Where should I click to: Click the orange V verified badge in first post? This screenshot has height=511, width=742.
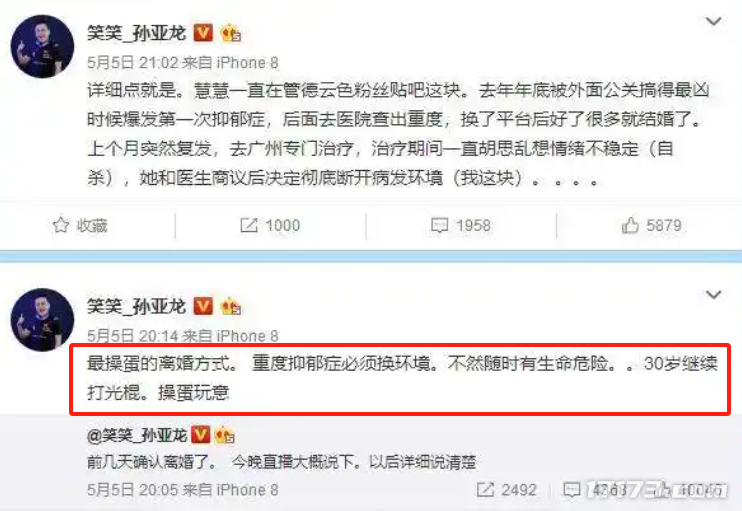pos(203,33)
